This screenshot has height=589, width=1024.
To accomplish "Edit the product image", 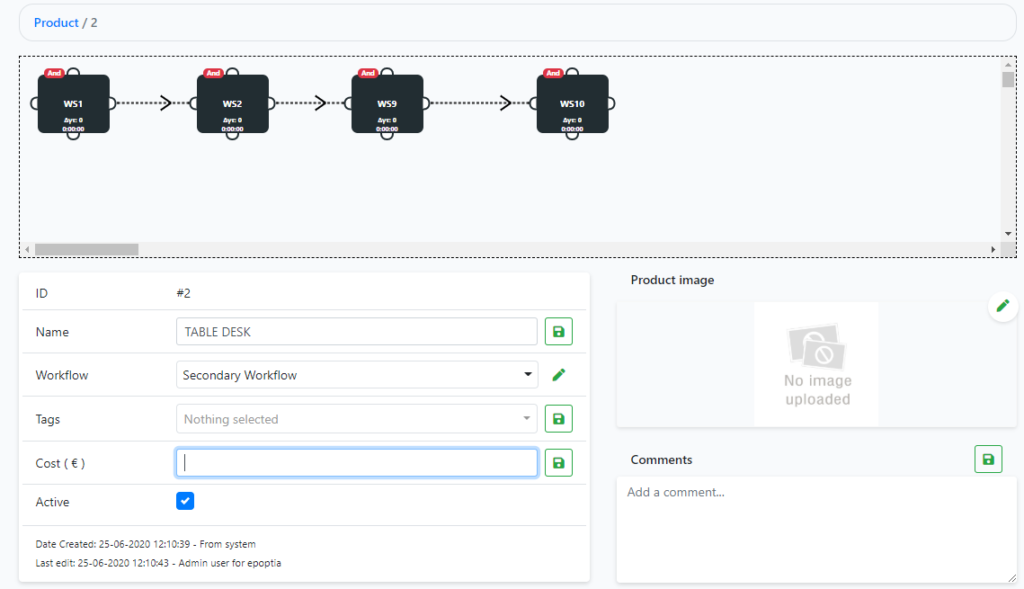I will (x=1003, y=307).
